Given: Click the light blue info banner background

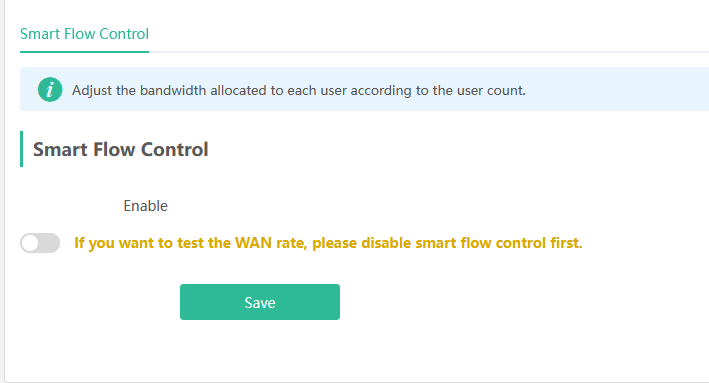Looking at the screenshot, I should pos(615,89).
